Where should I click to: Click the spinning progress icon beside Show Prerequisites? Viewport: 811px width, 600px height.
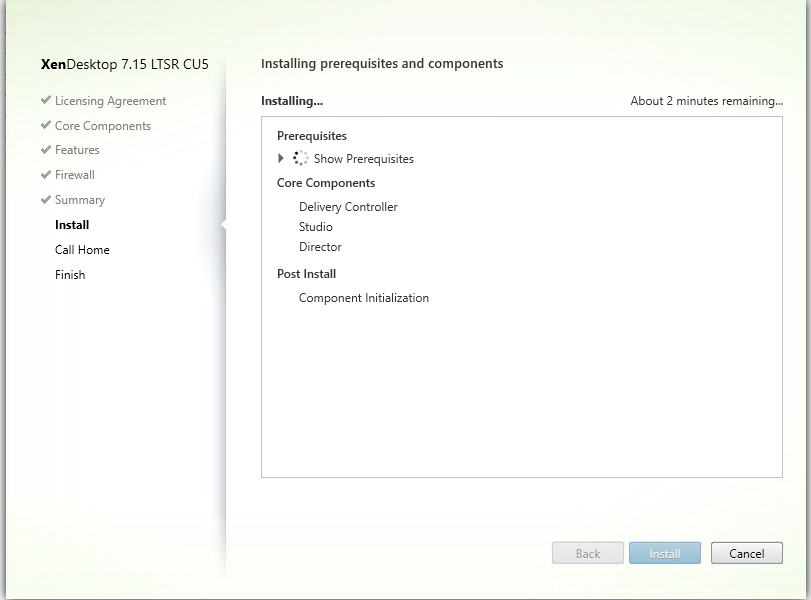301,158
